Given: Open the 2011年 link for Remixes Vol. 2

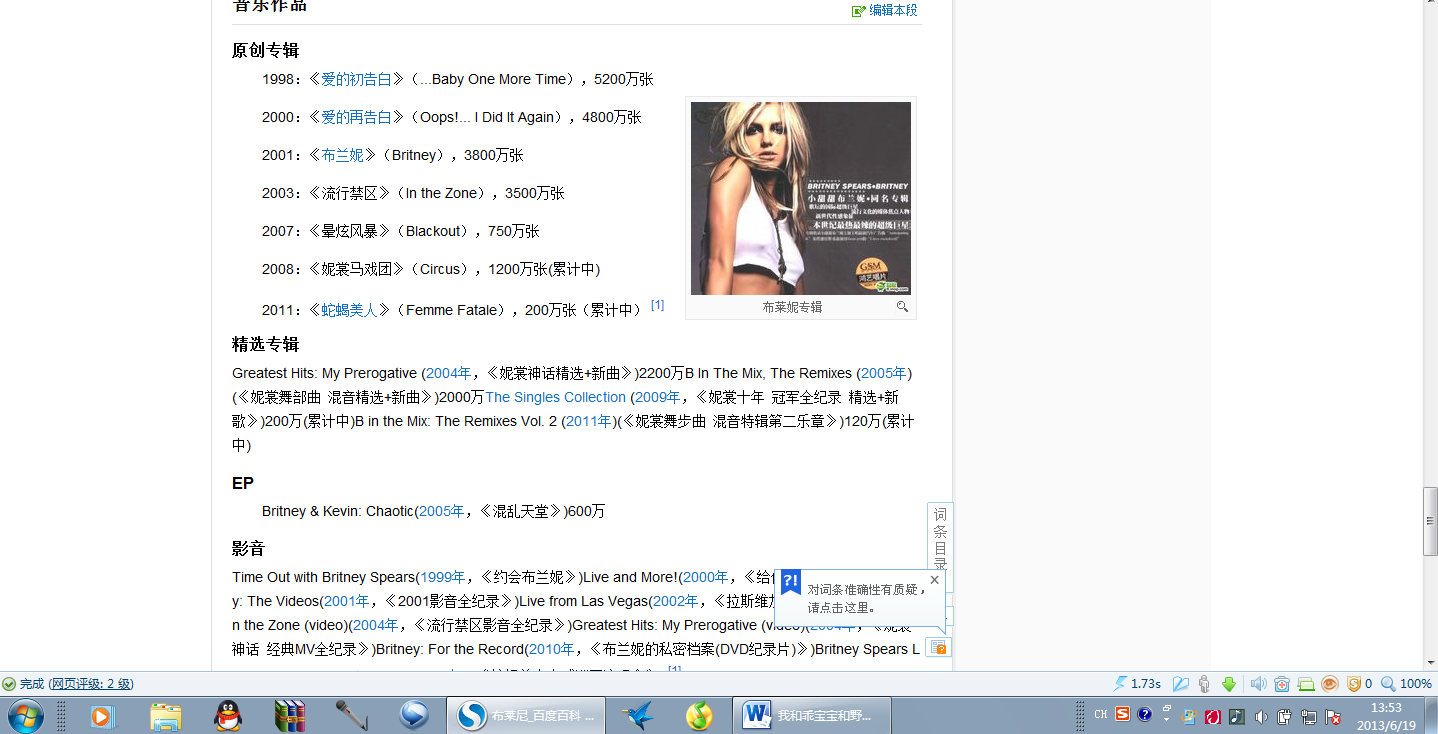Looking at the screenshot, I should (588, 421).
